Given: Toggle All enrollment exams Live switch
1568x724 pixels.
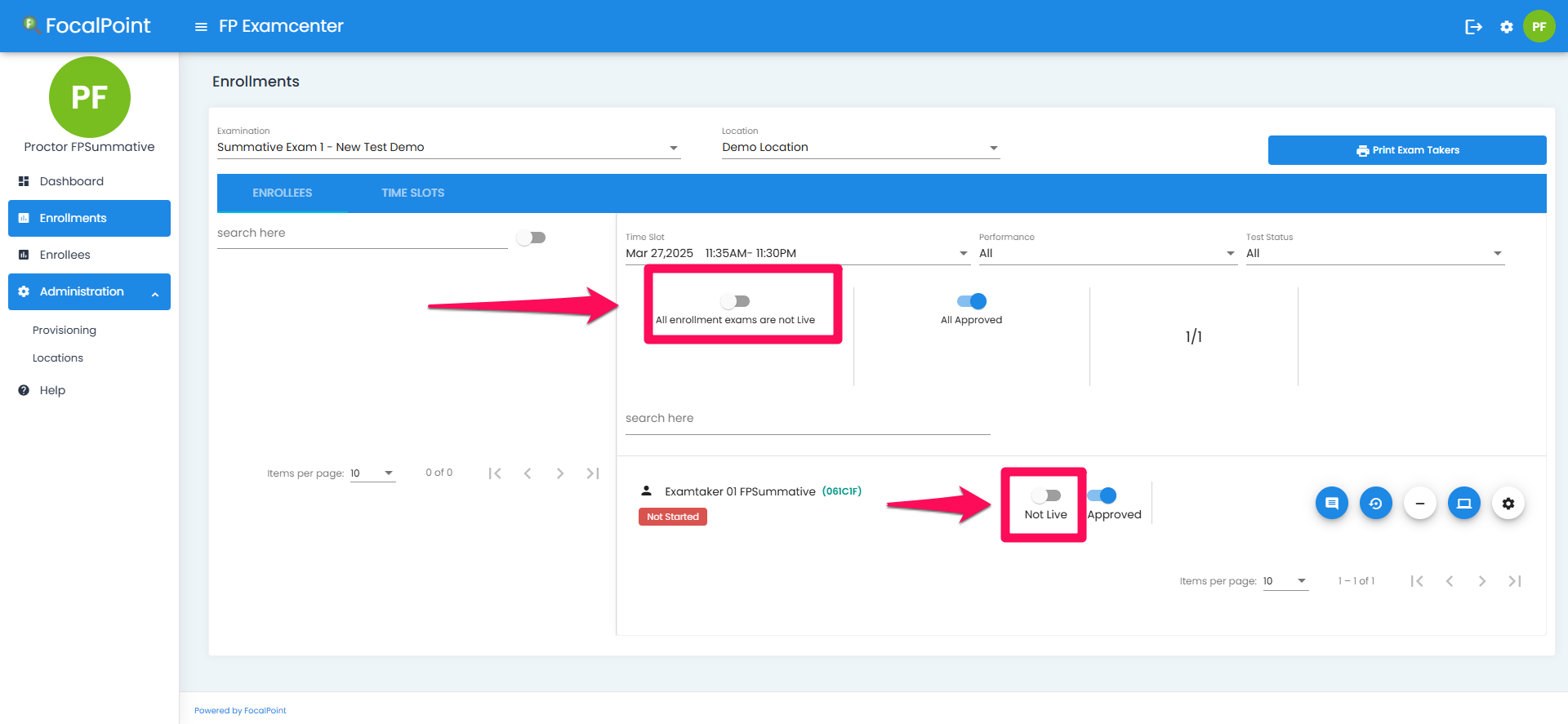Looking at the screenshot, I should 735,301.
